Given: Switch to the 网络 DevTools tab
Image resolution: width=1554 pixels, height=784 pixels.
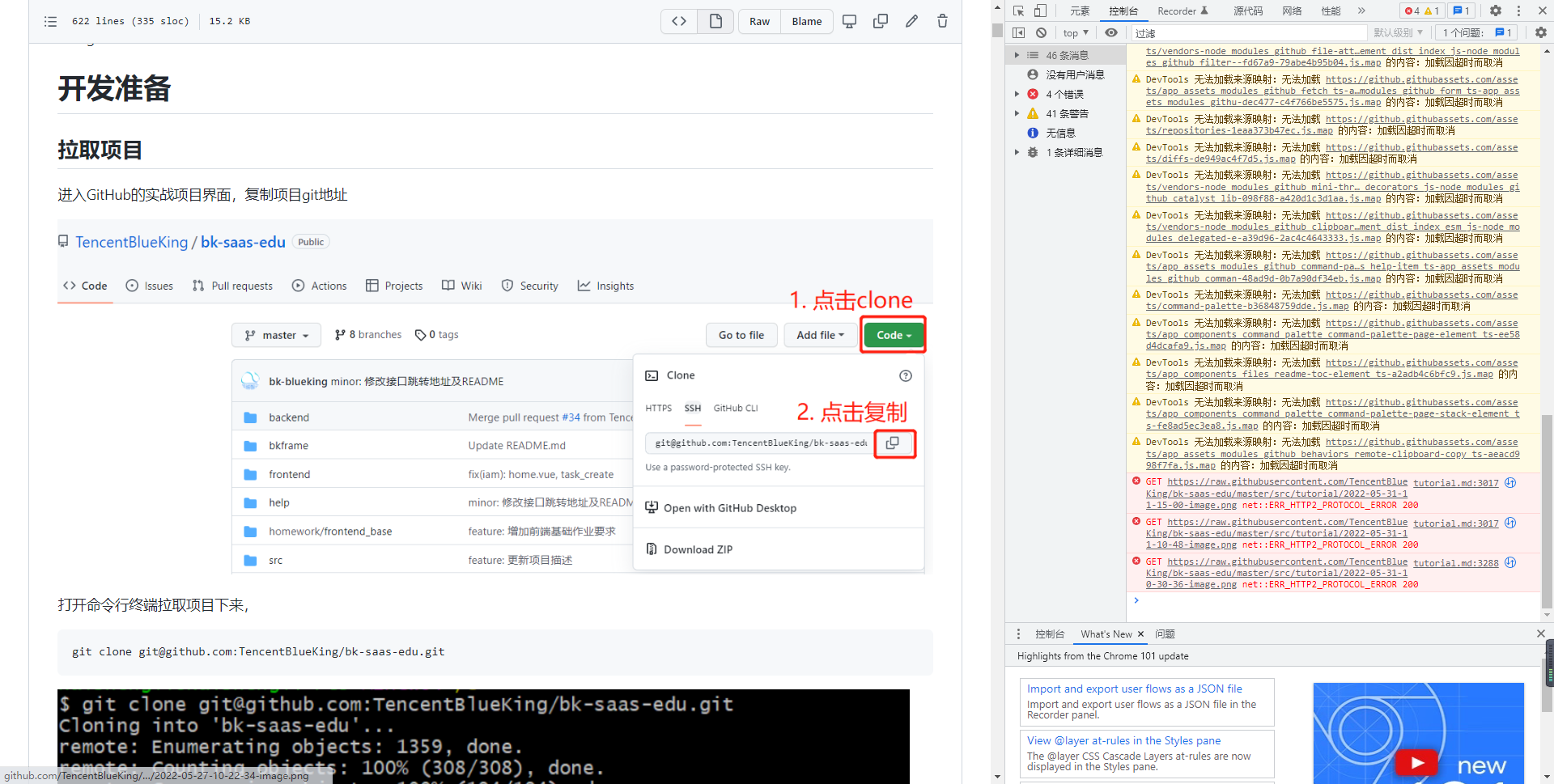Looking at the screenshot, I should pos(1292,11).
